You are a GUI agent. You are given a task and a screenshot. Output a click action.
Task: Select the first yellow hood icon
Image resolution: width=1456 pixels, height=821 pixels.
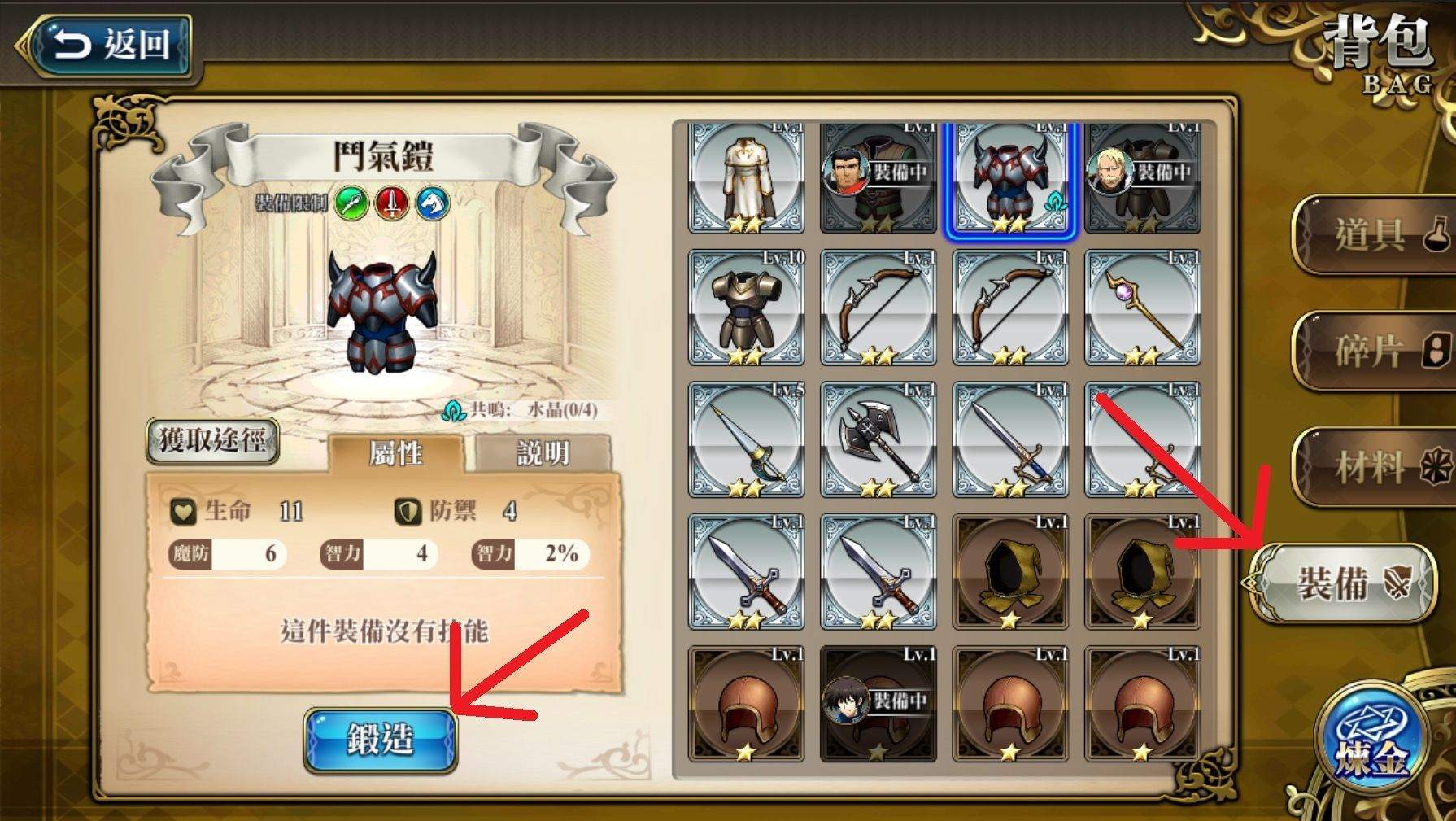[x=1010, y=571]
